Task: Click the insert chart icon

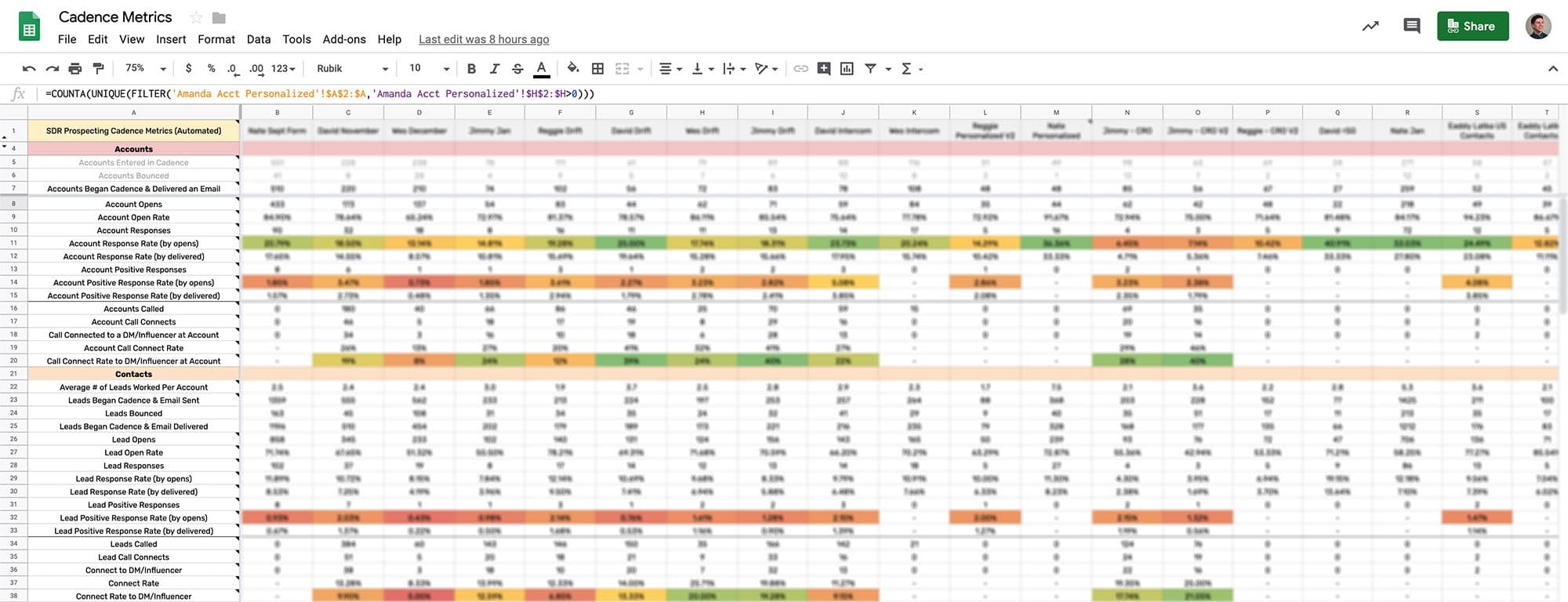Action: point(847,69)
